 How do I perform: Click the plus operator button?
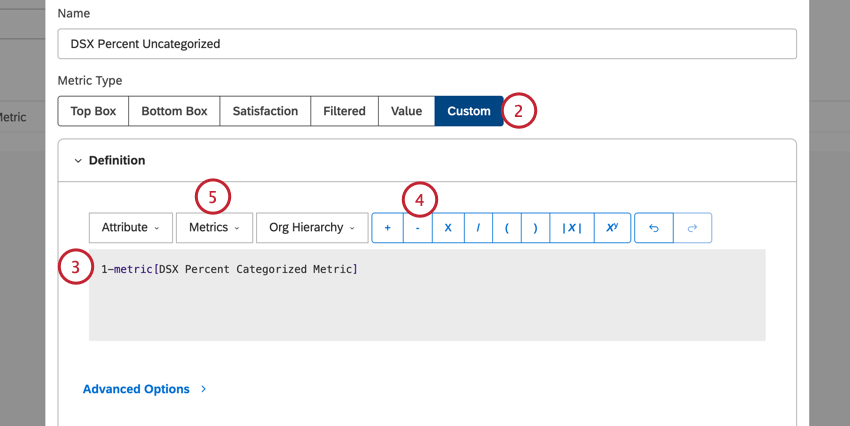coord(387,228)
